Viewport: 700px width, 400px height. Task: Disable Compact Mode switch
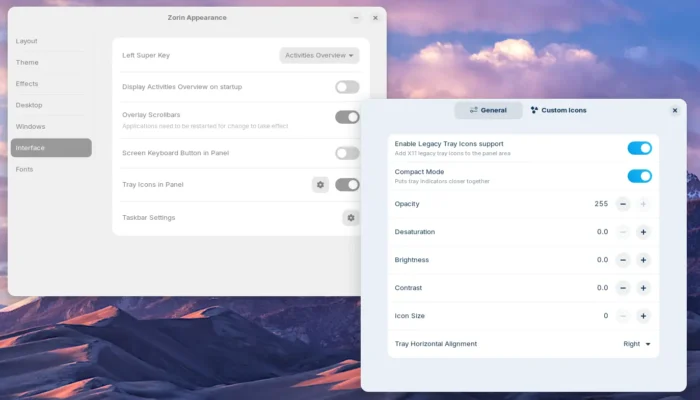coord(639,176)
